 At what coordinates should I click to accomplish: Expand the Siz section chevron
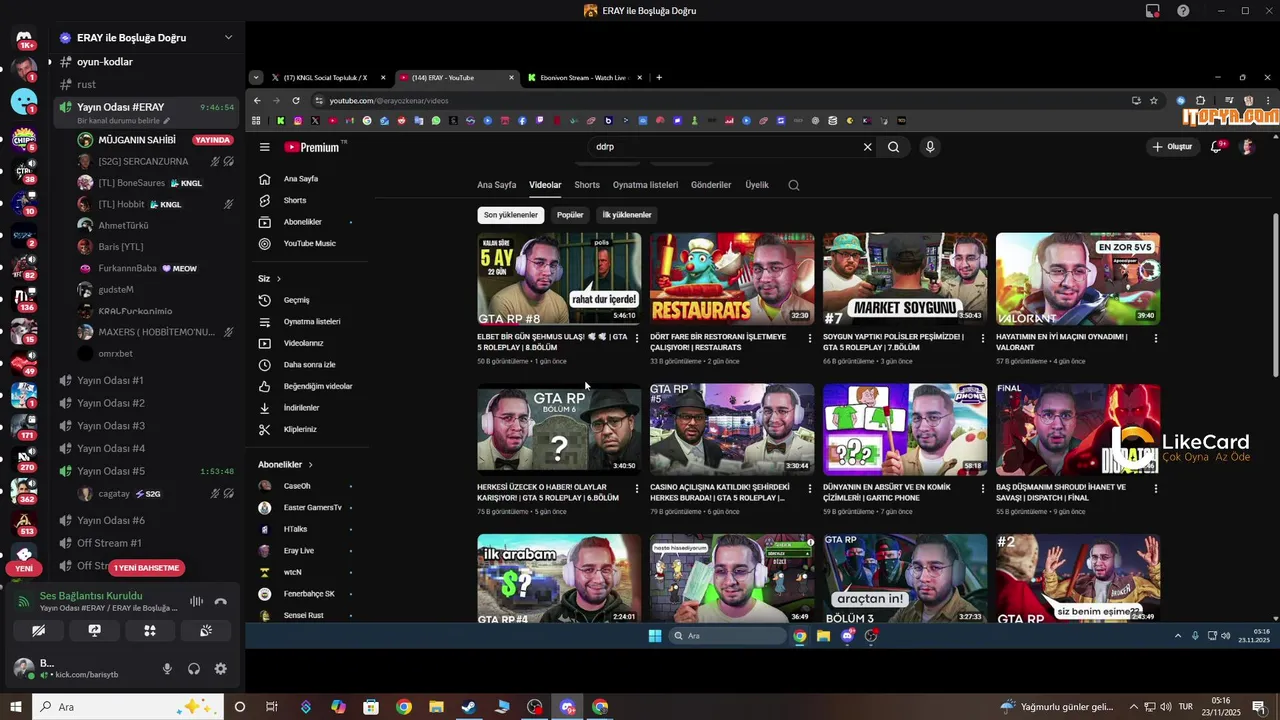(279, 279)
